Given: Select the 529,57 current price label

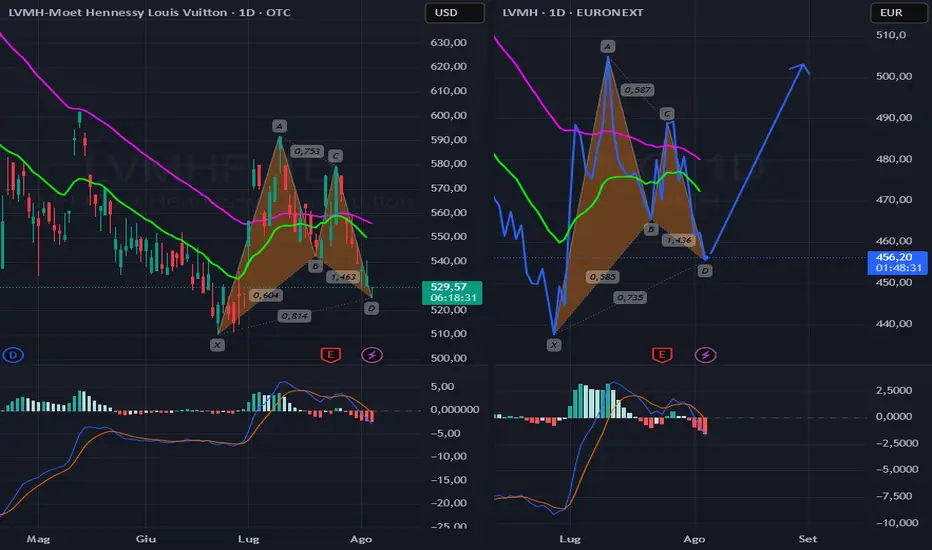Looking at the screenshot, I should coord(452,292).
